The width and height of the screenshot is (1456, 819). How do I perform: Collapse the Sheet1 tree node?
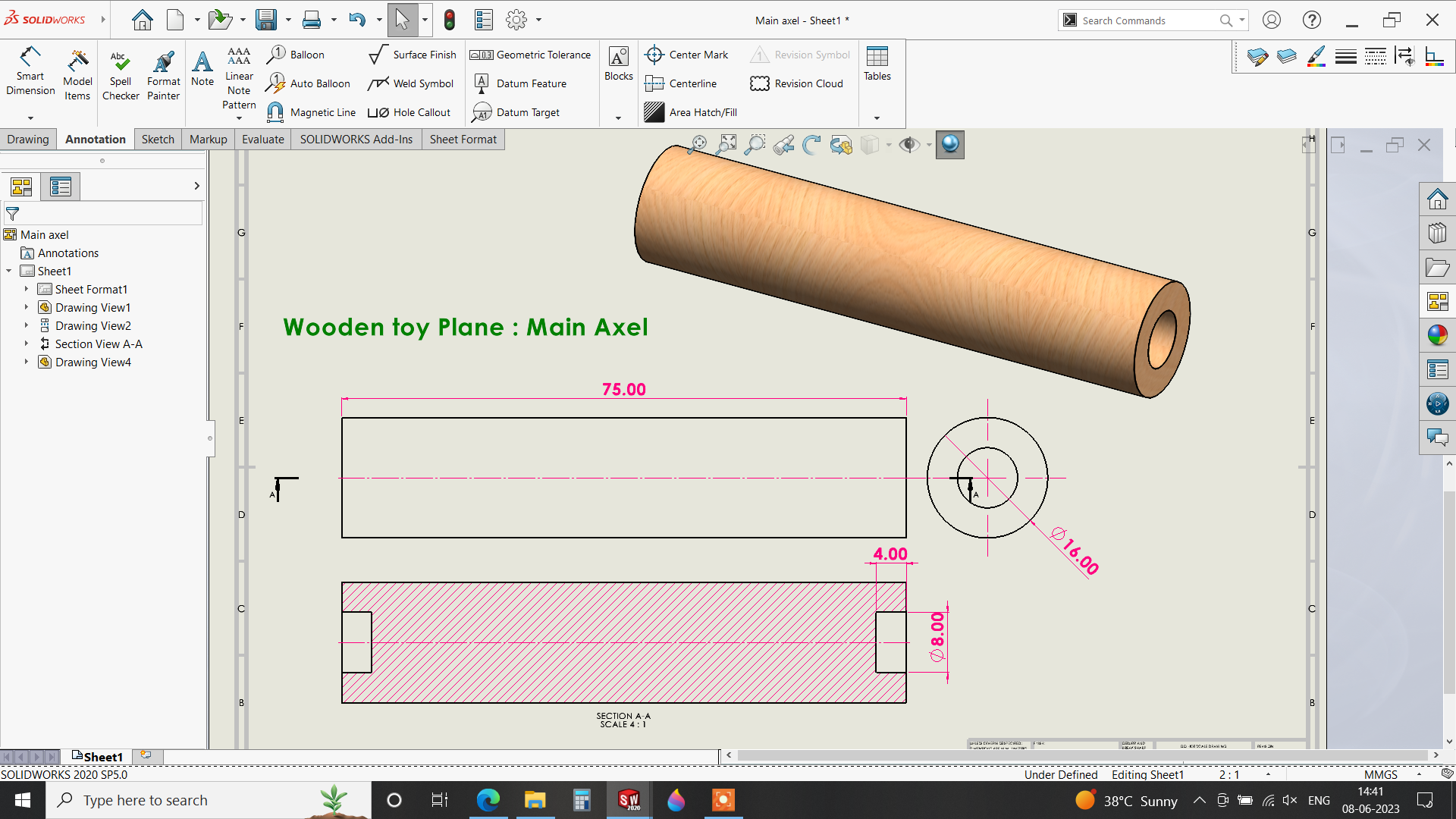point(9,271)
